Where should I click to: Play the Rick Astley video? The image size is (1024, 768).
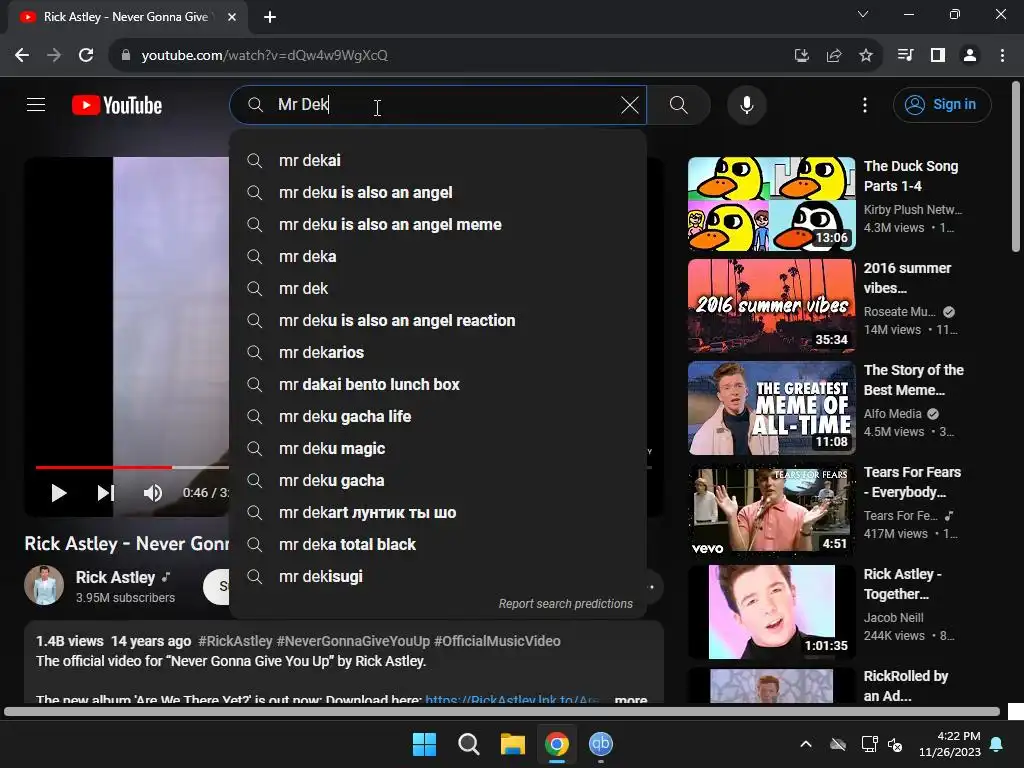pyautogui.click(x=59, y=492)
